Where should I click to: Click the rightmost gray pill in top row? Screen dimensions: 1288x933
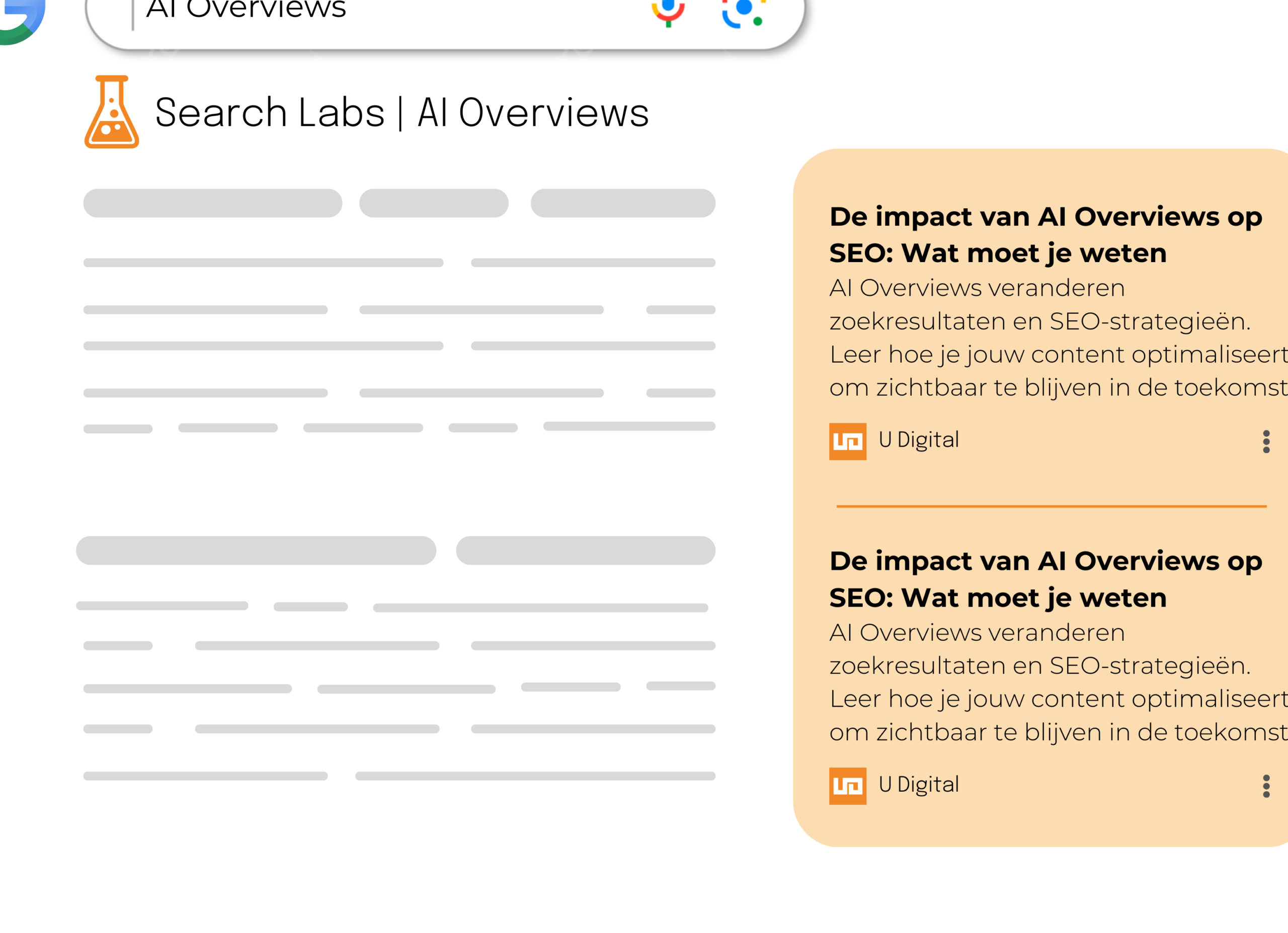[x=623, y=203]
